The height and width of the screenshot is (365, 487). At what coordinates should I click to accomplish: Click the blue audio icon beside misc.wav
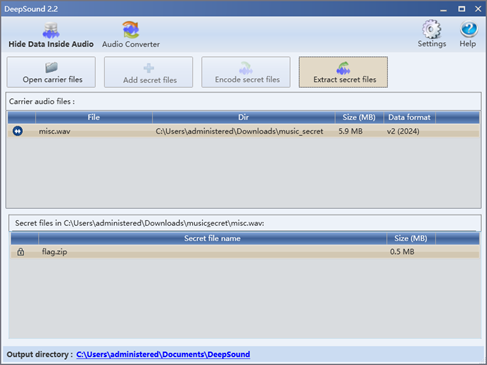[x=18, y=131]
